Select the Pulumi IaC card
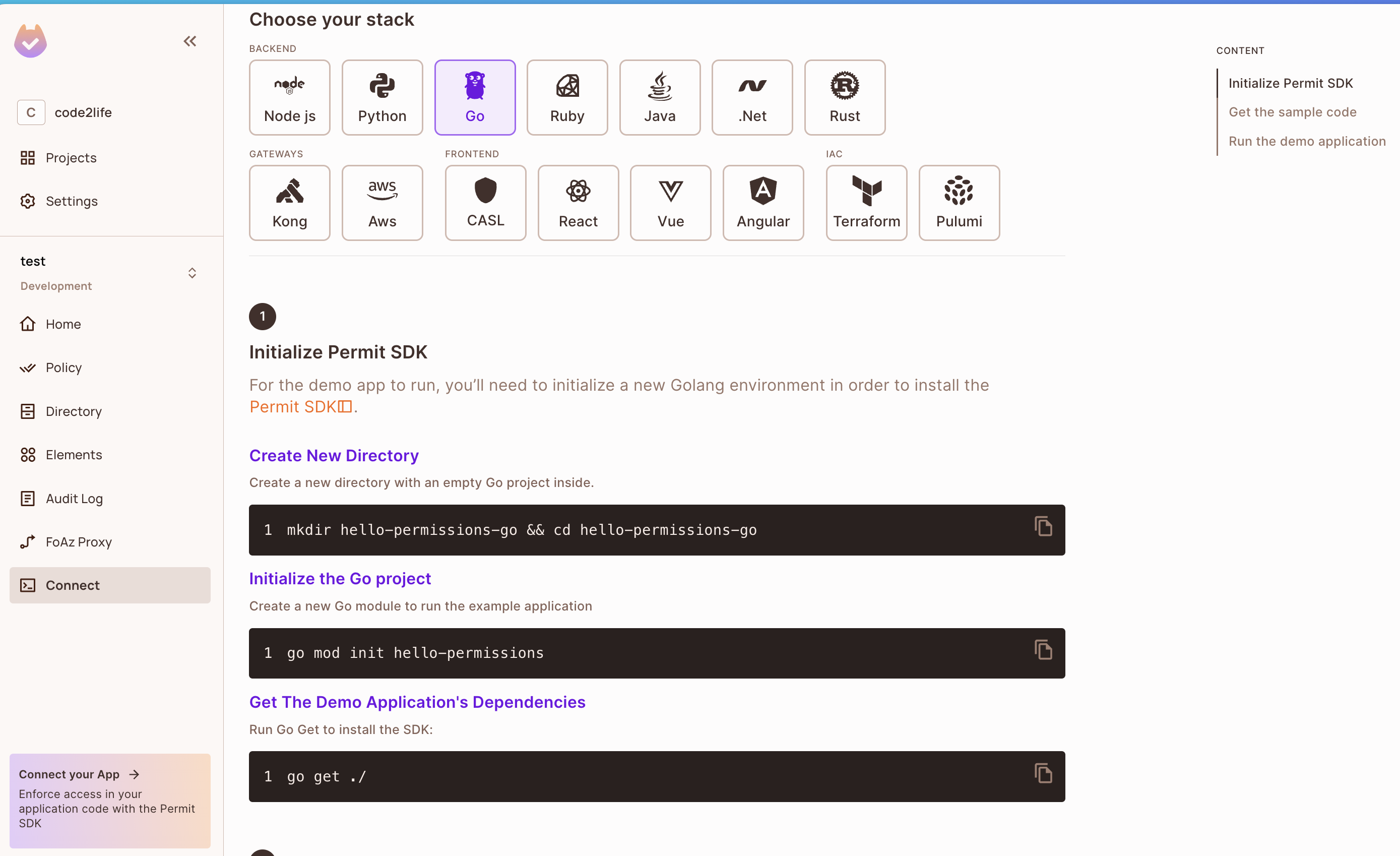 click(959, 203)
